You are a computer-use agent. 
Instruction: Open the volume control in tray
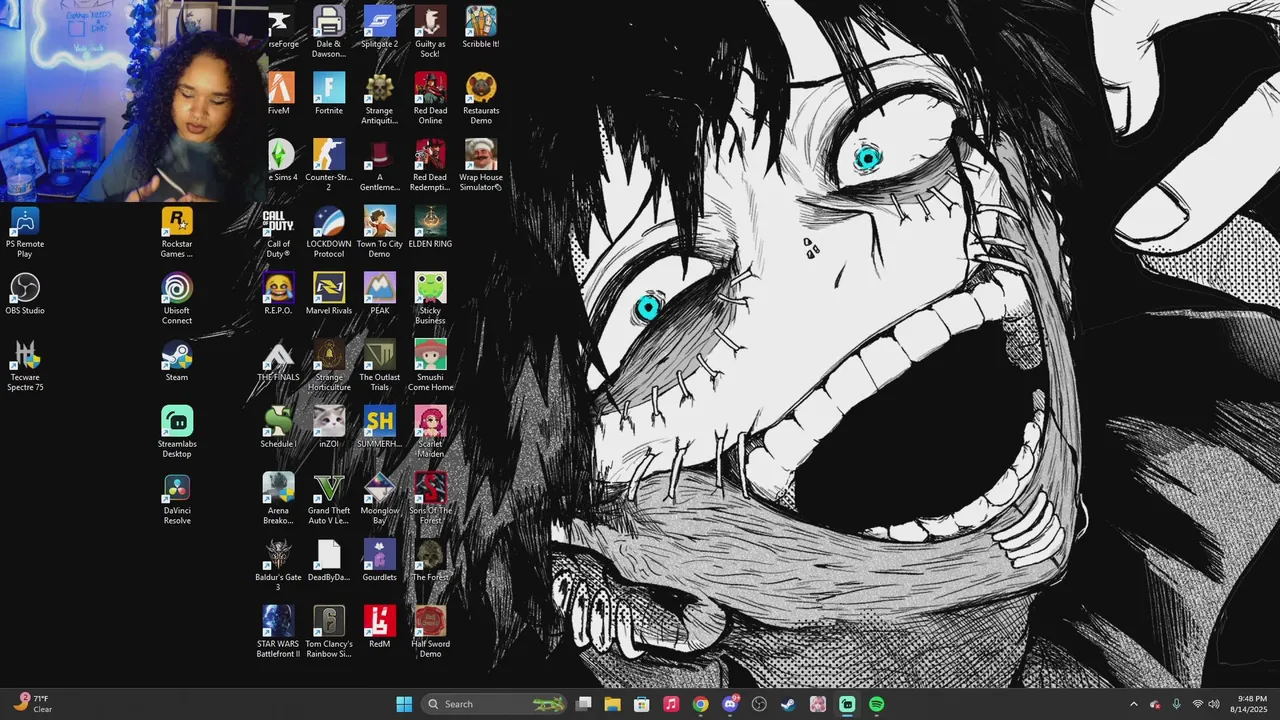point(1214,704)
